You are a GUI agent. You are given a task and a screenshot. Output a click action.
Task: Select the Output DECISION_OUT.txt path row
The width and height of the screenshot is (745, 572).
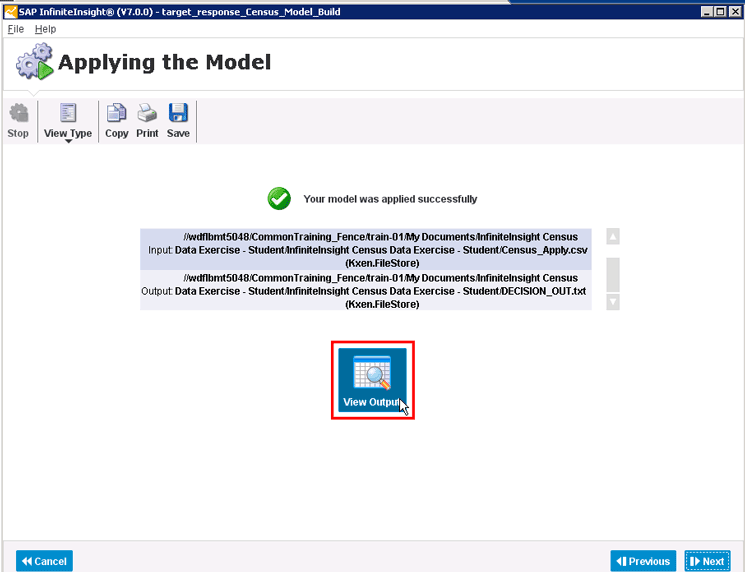365,290
